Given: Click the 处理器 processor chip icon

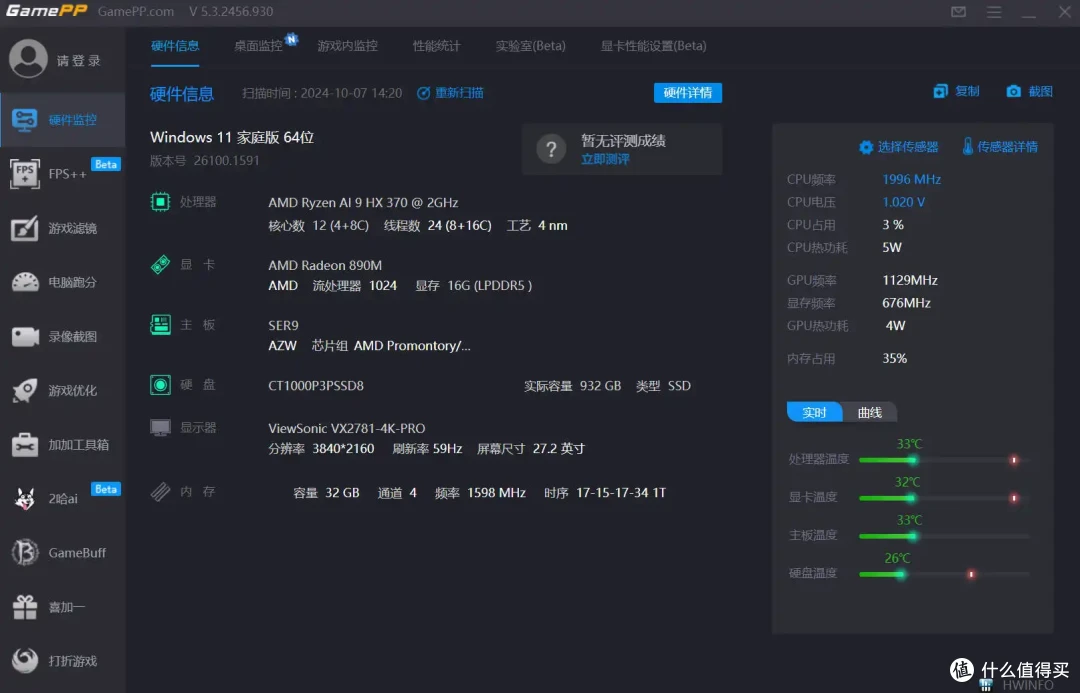Looking at the screenshot, I should point(160,202).
